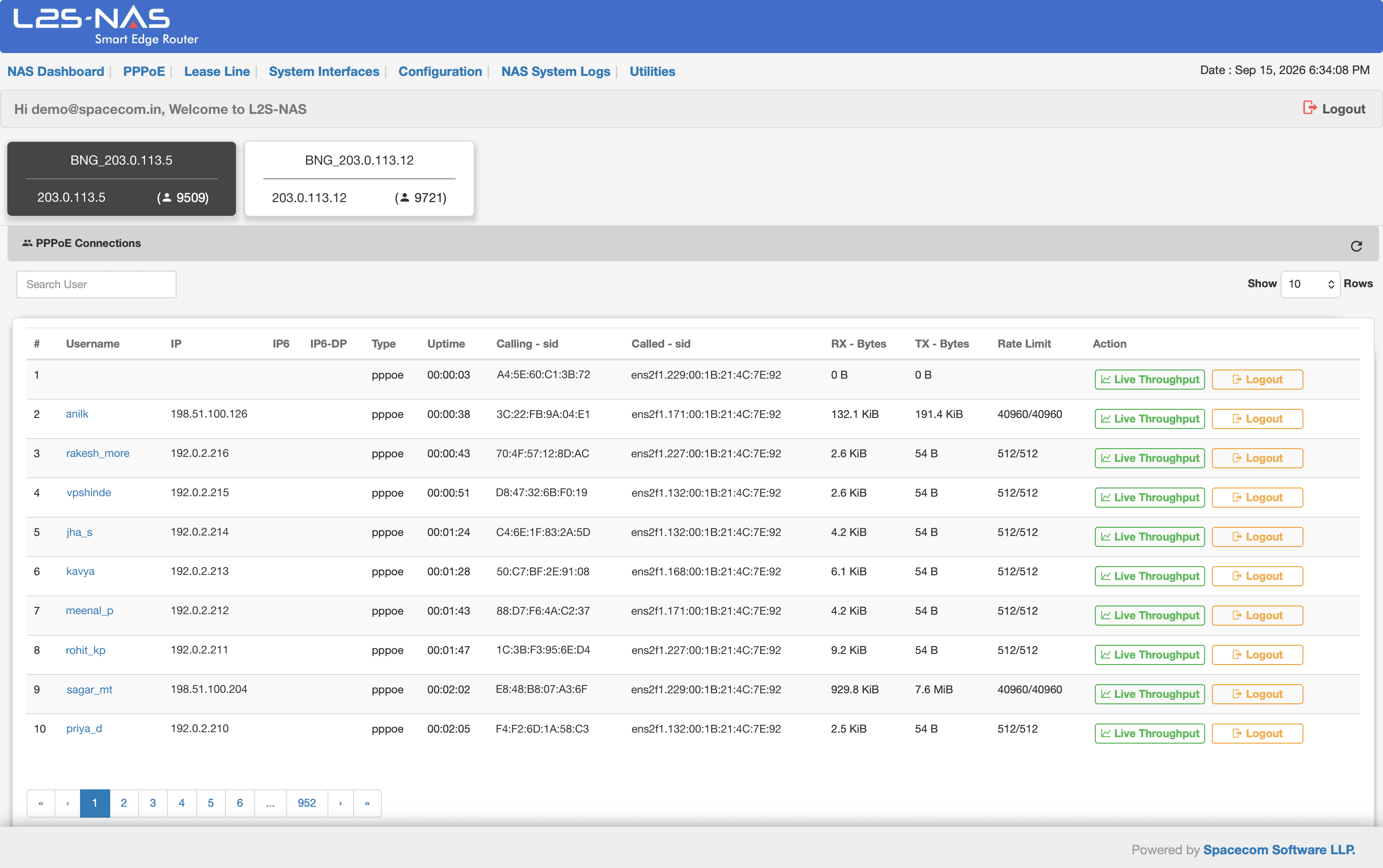
Task: Open the PPPoE menu
Action: [x=144, y=71]
